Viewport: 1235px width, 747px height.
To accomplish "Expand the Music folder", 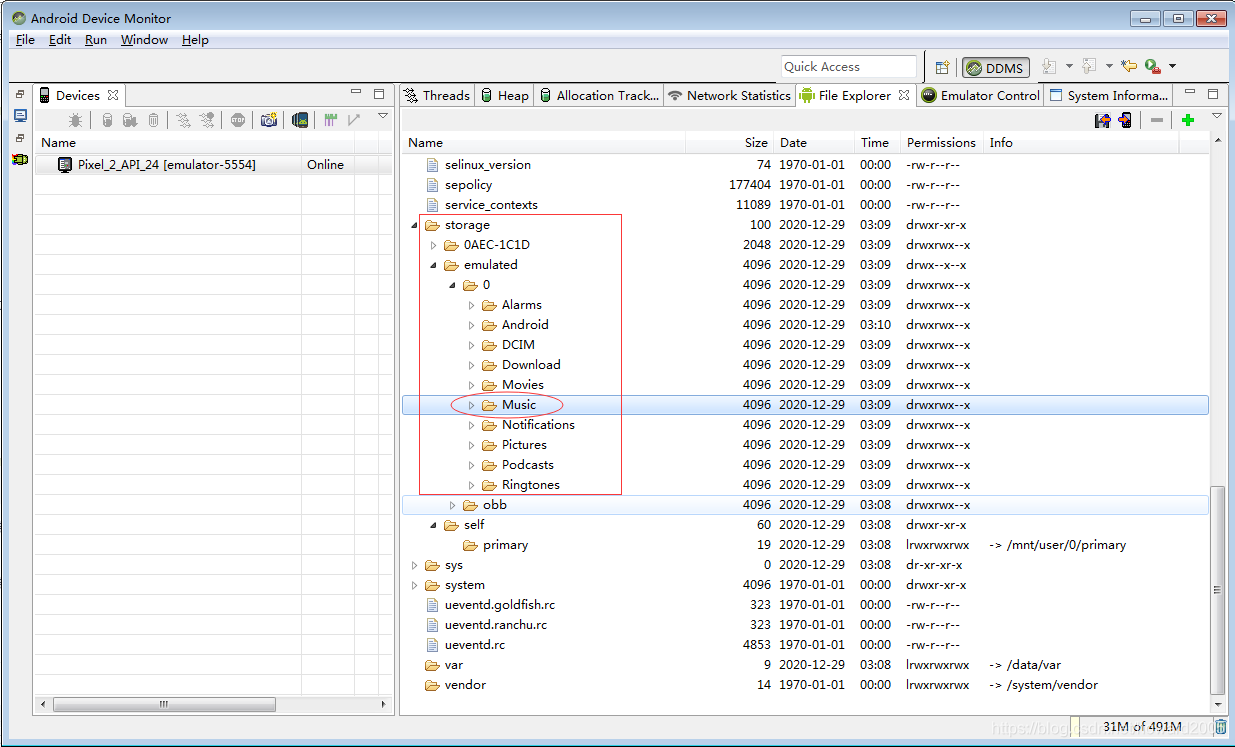I will coord(471,405).
